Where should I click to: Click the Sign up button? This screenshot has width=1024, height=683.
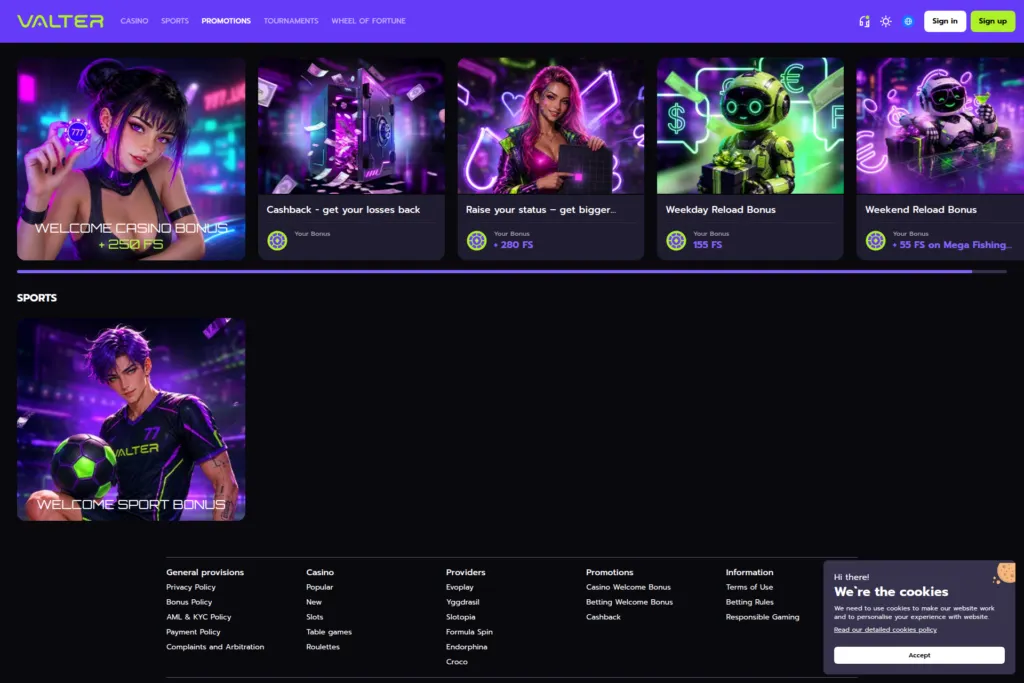tap(993, 21)
